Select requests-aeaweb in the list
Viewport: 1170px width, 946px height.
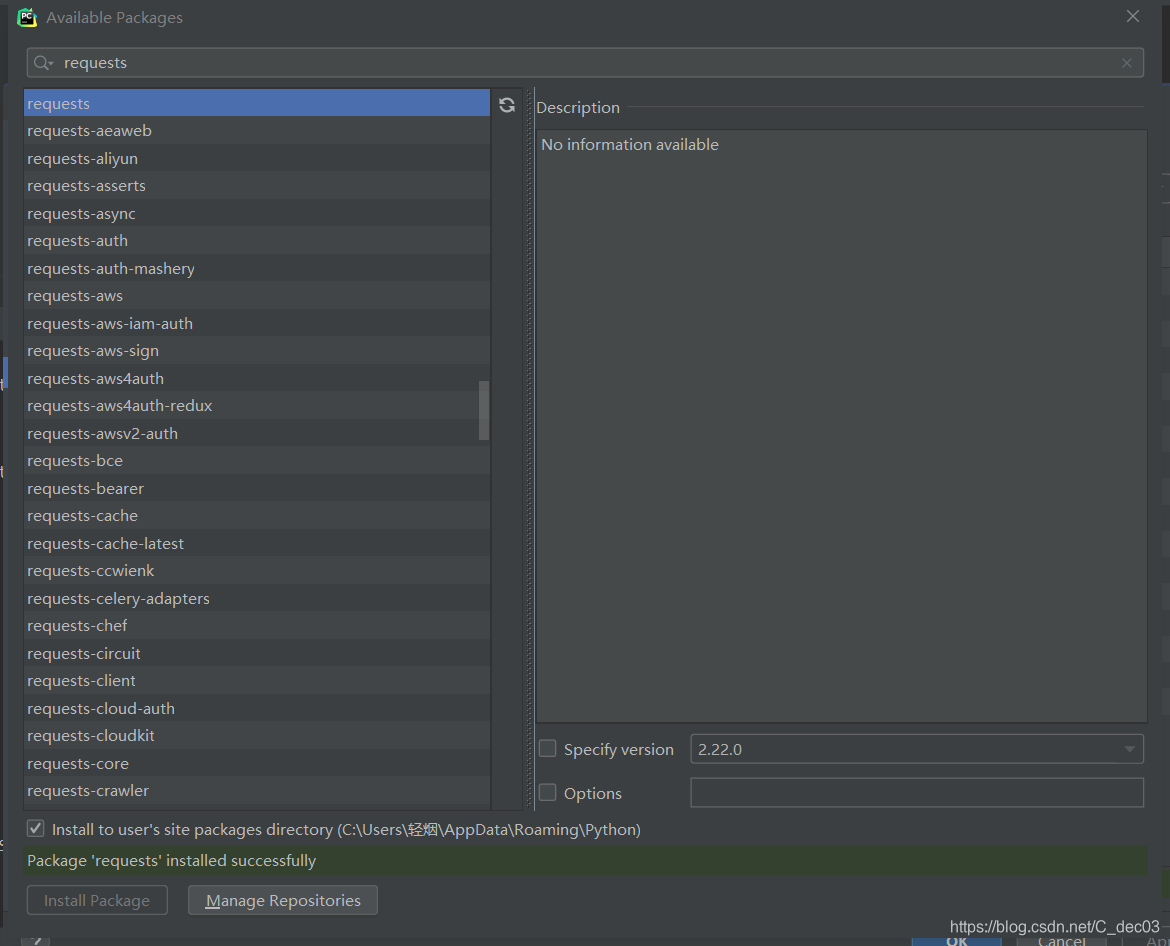pos(257,131)
